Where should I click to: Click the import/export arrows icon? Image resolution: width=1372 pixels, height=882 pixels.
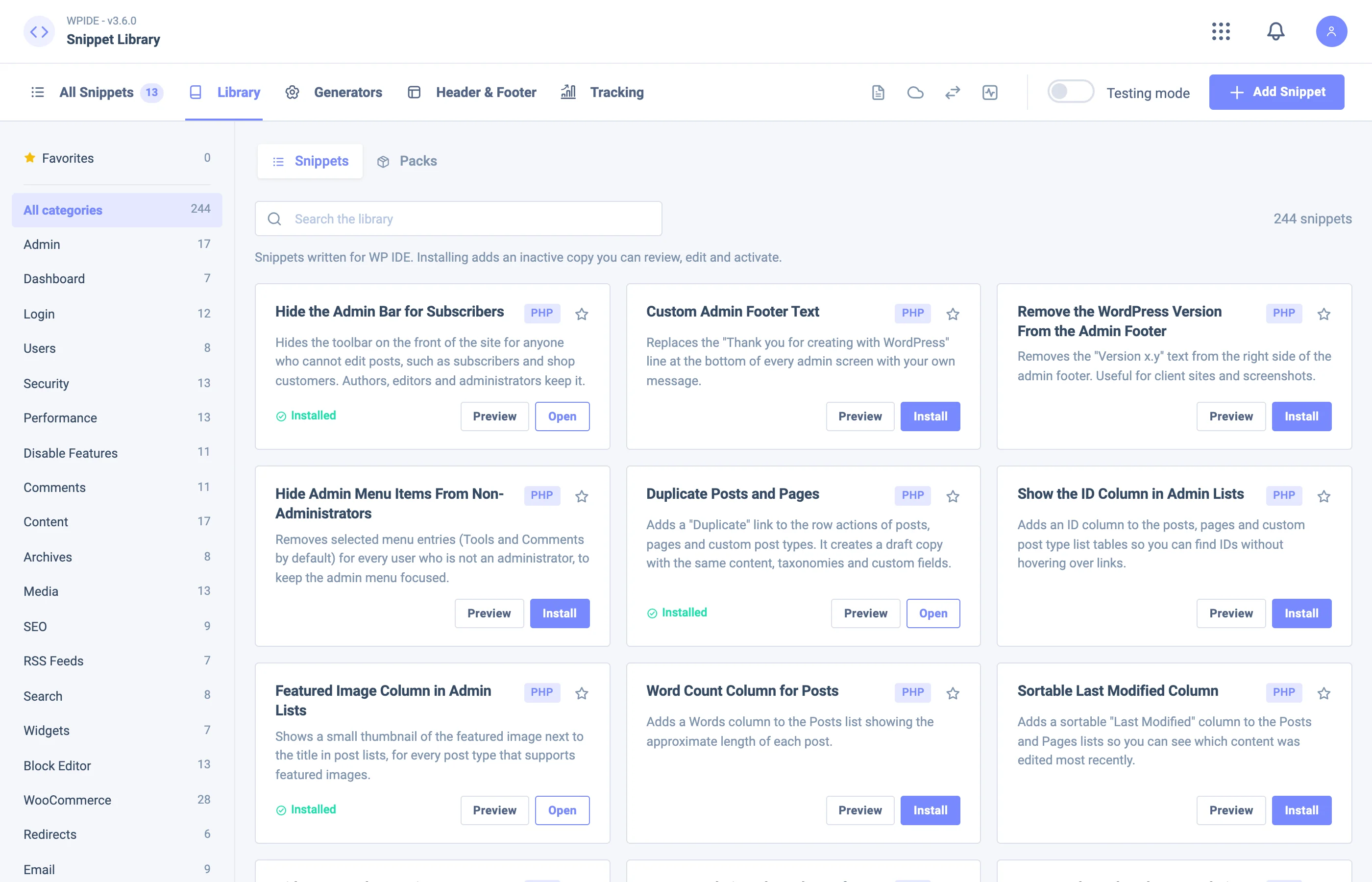[952, 92]
